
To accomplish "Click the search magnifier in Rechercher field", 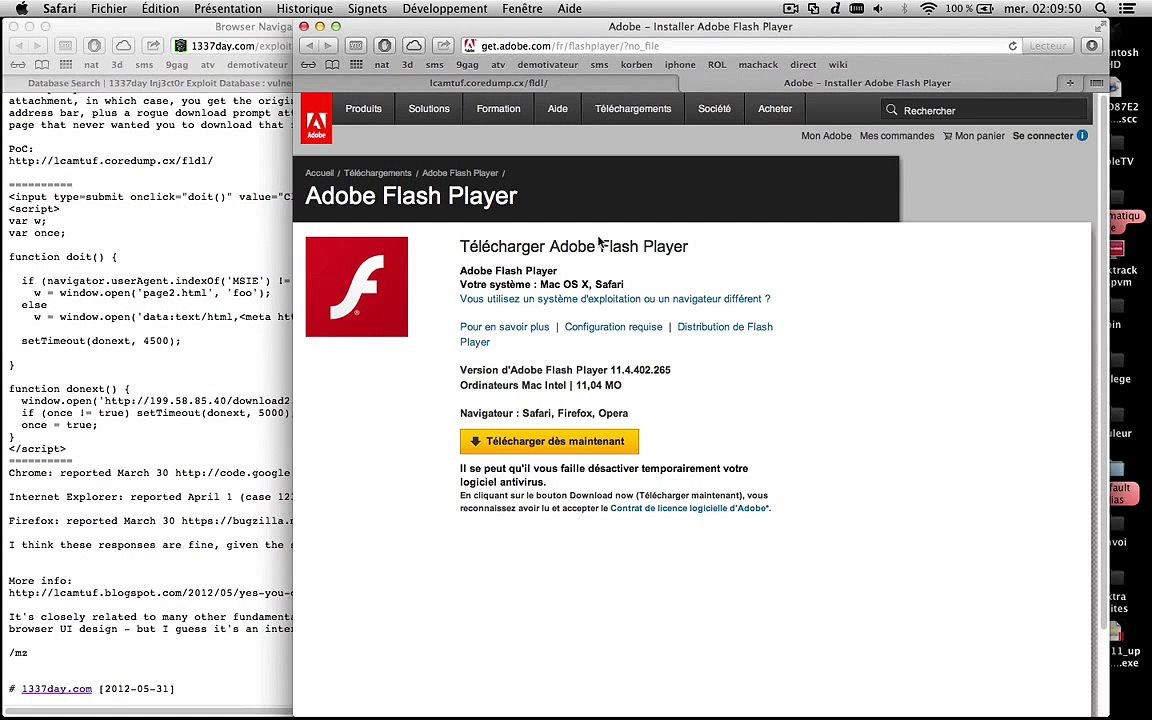I will click(x=891, y=110).
